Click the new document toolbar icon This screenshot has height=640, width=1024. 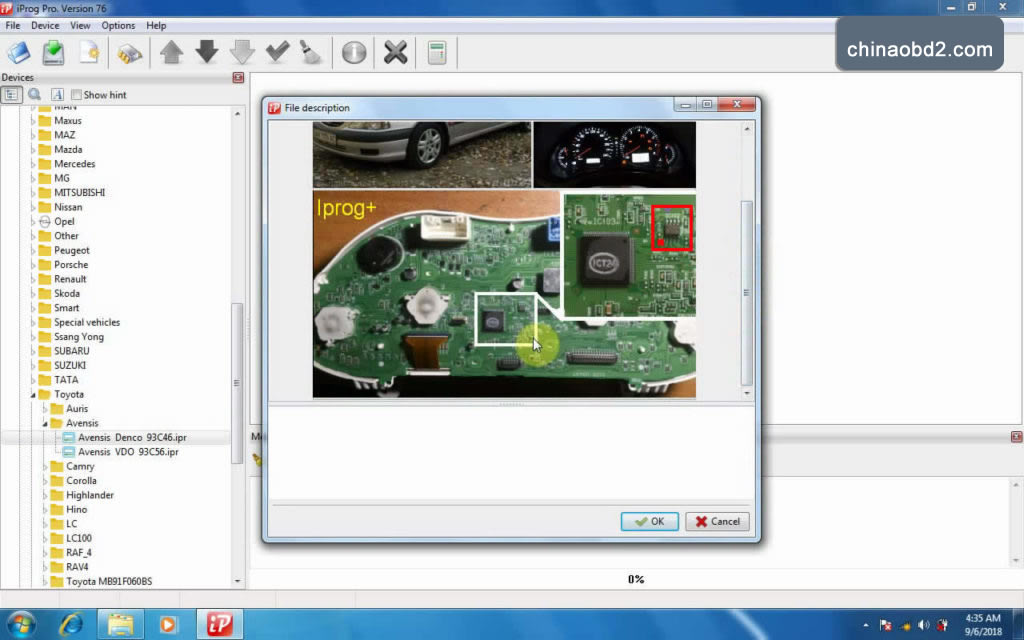coord(89,53)
